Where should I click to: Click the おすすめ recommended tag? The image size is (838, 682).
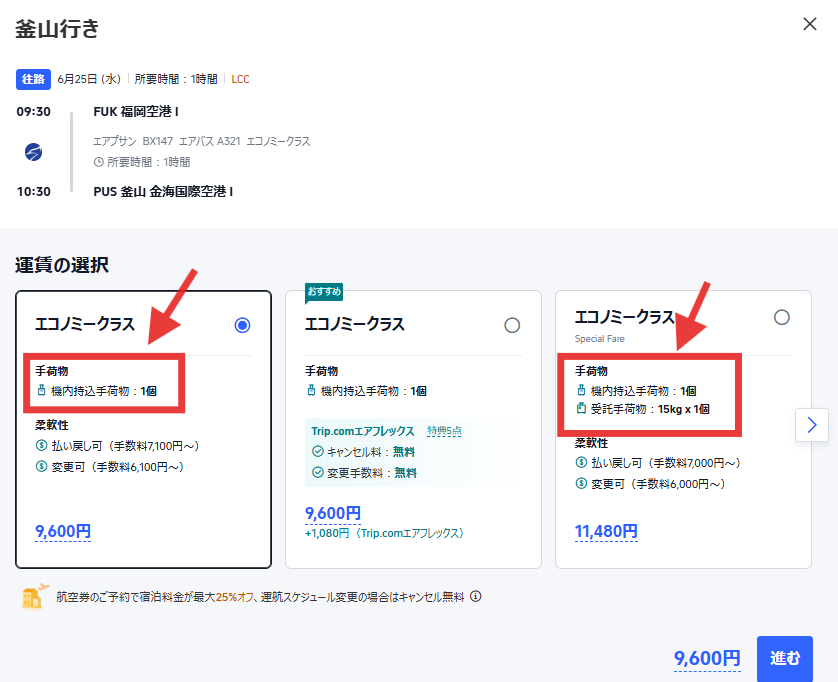tap(324, 292)
